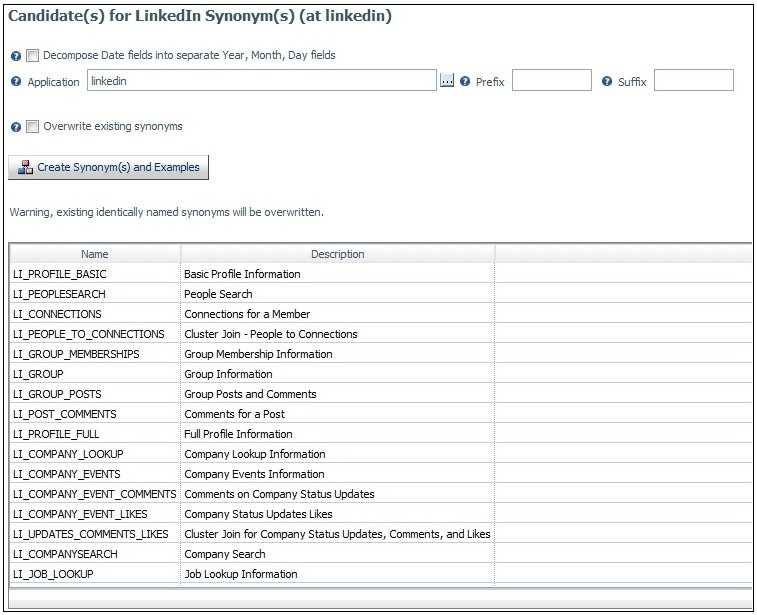Image resolution: width=757 pixels, height=615 pixels.
Task: Click Cluster Join - People to Connections description
Action: tap(271, 334)
